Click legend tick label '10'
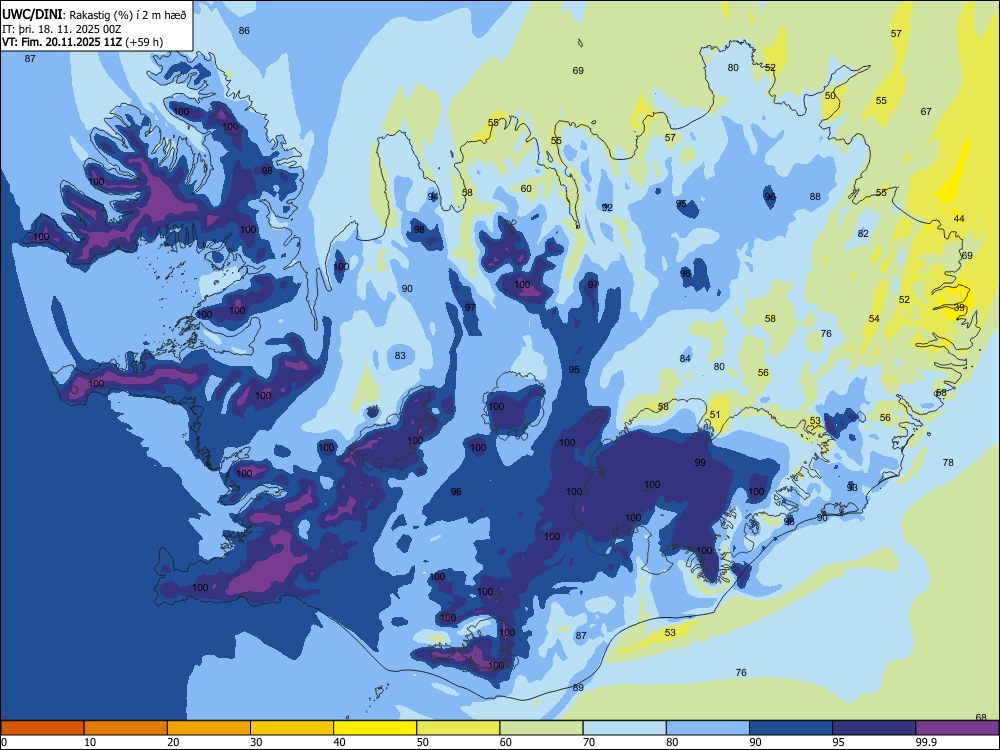1000x750 pixels. click(x=90, y=742)
